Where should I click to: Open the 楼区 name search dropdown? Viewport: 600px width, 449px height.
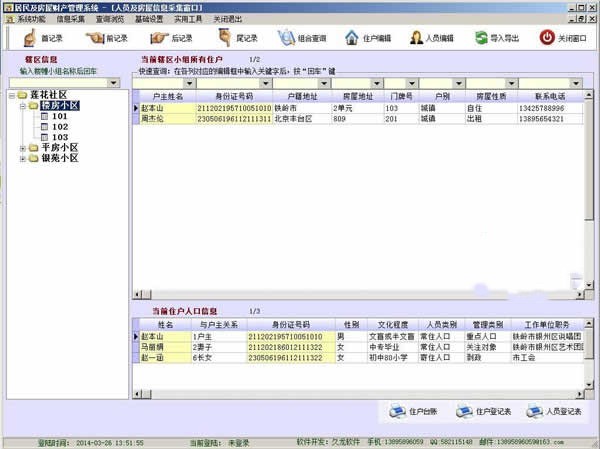(x=113, y=83)
